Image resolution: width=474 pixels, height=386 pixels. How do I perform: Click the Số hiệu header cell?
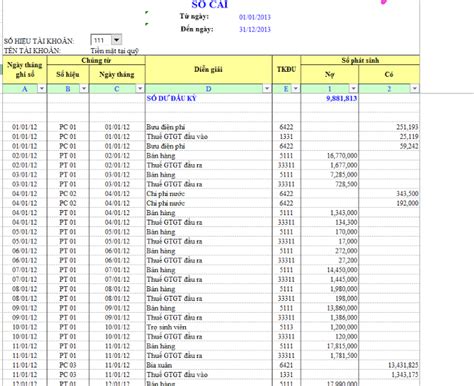[68, 74]
